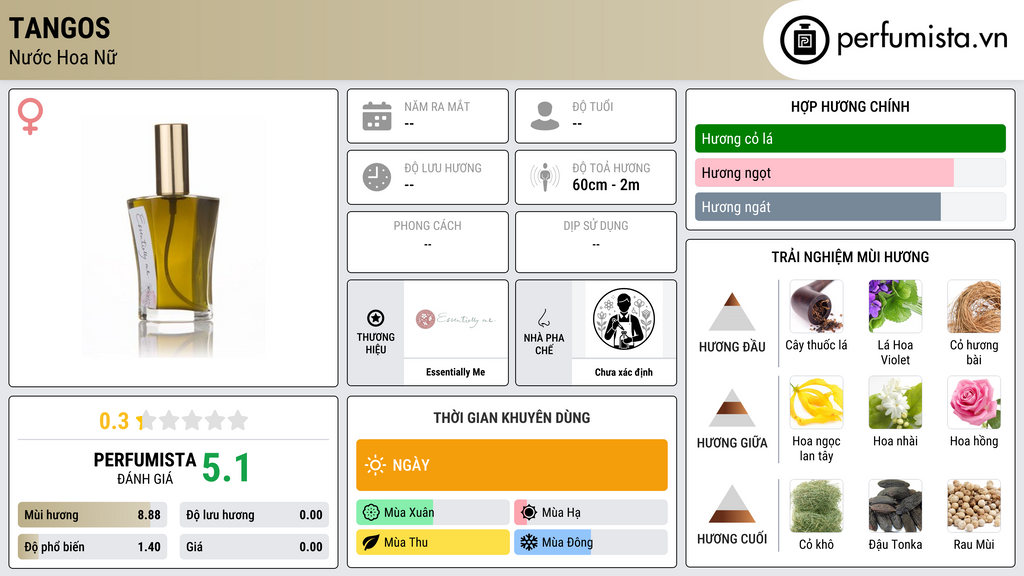Screen dimensions: 1024x576
Task: Click the Phong Cách info box
Action: pyautogui.click(x=428, y=242)
